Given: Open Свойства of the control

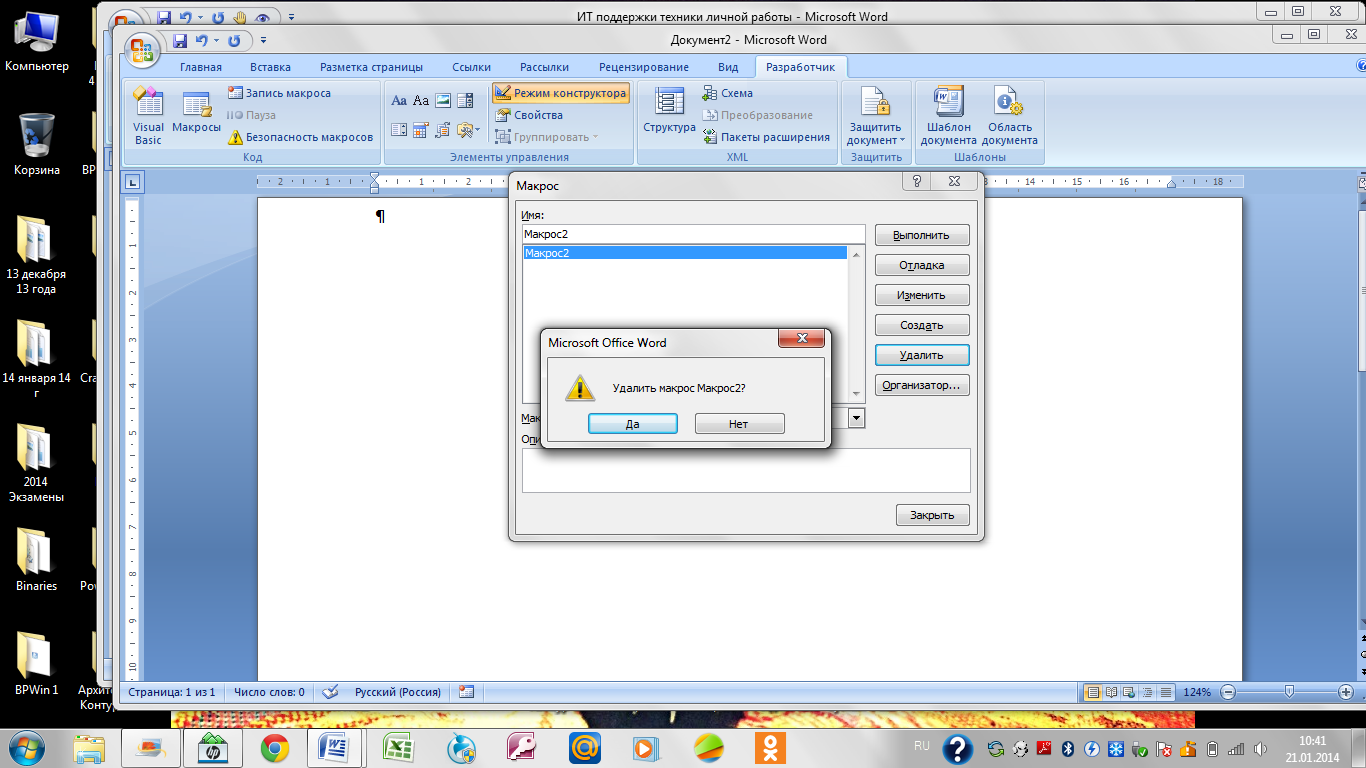Looking at the screenshot, I should pos(529,115).
